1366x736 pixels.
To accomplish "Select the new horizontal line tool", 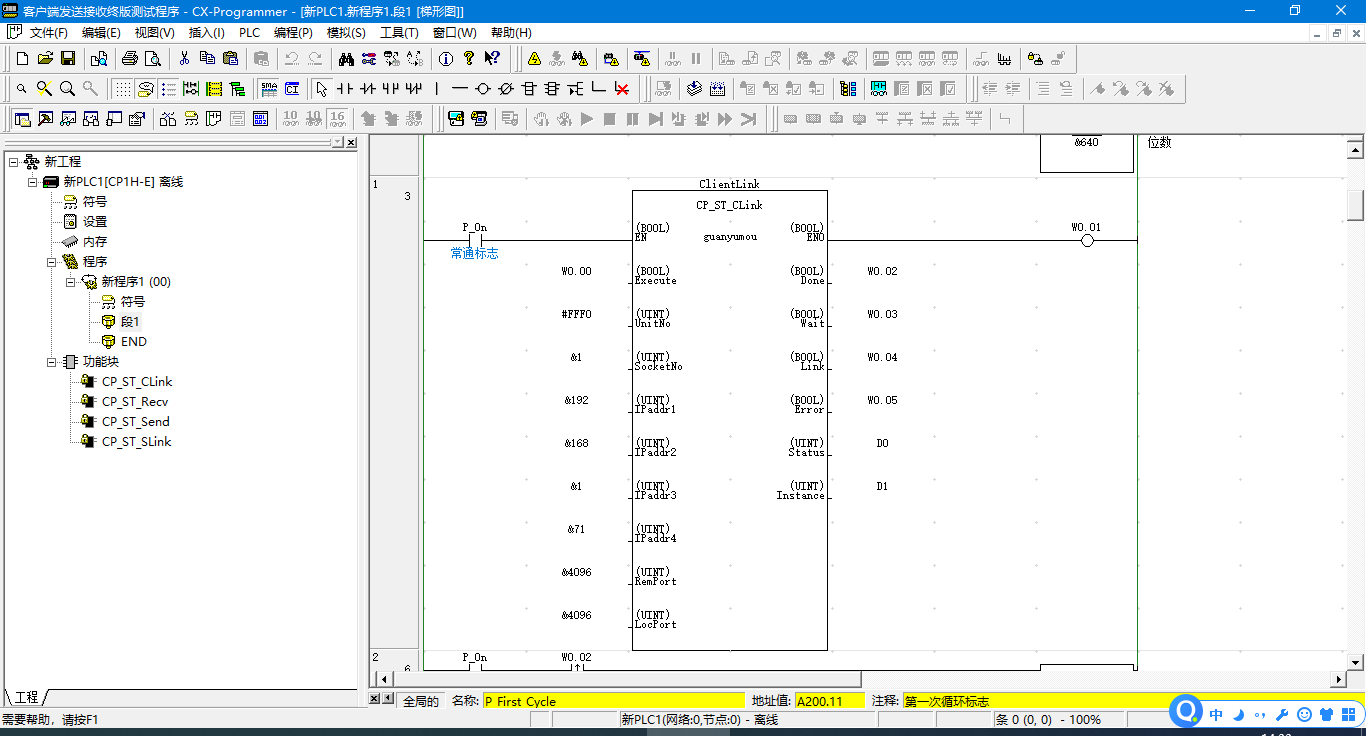I will 460,89.
